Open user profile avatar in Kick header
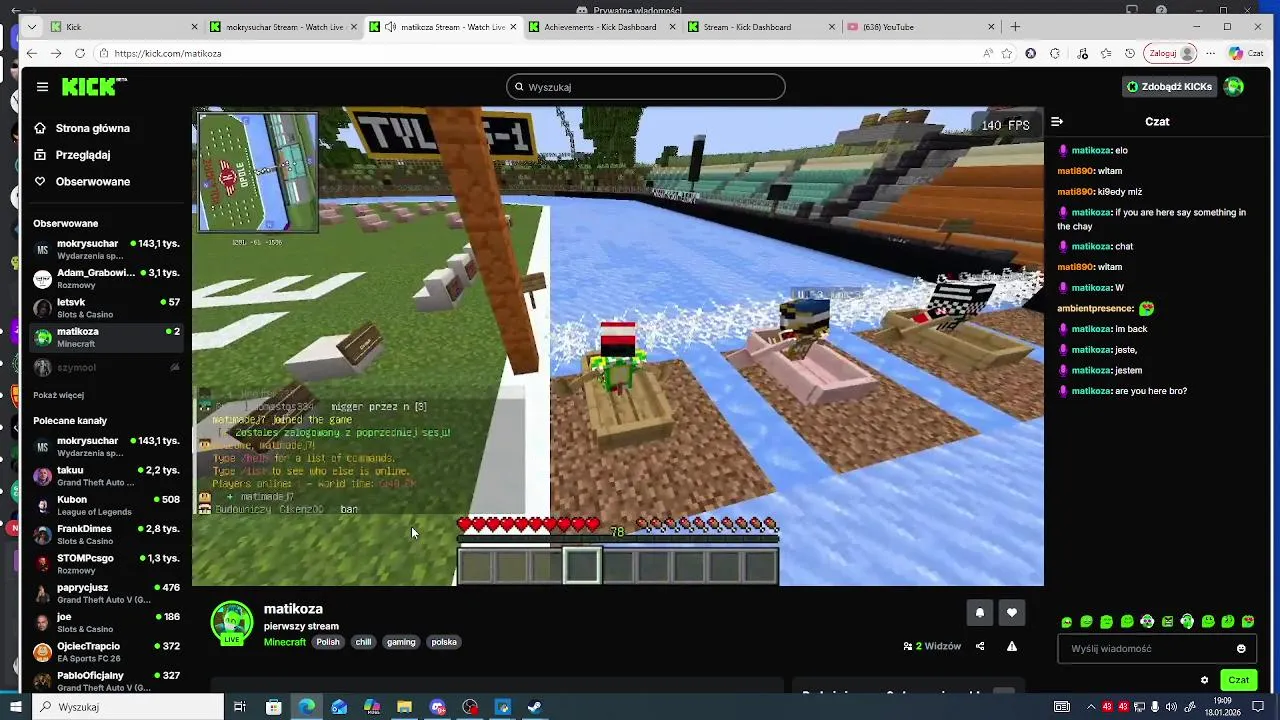 tap(1234, 87)
